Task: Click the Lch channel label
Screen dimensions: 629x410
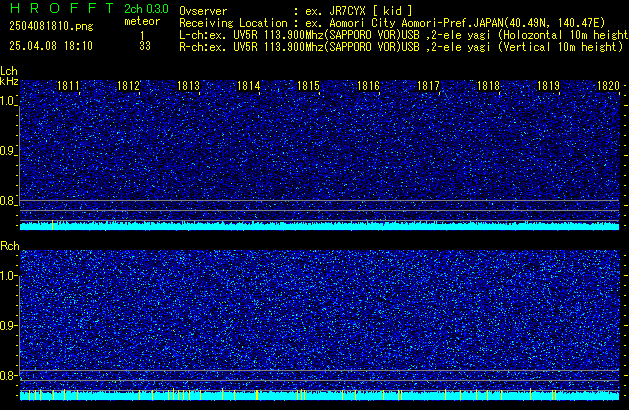Action: [x=9, y=71]
